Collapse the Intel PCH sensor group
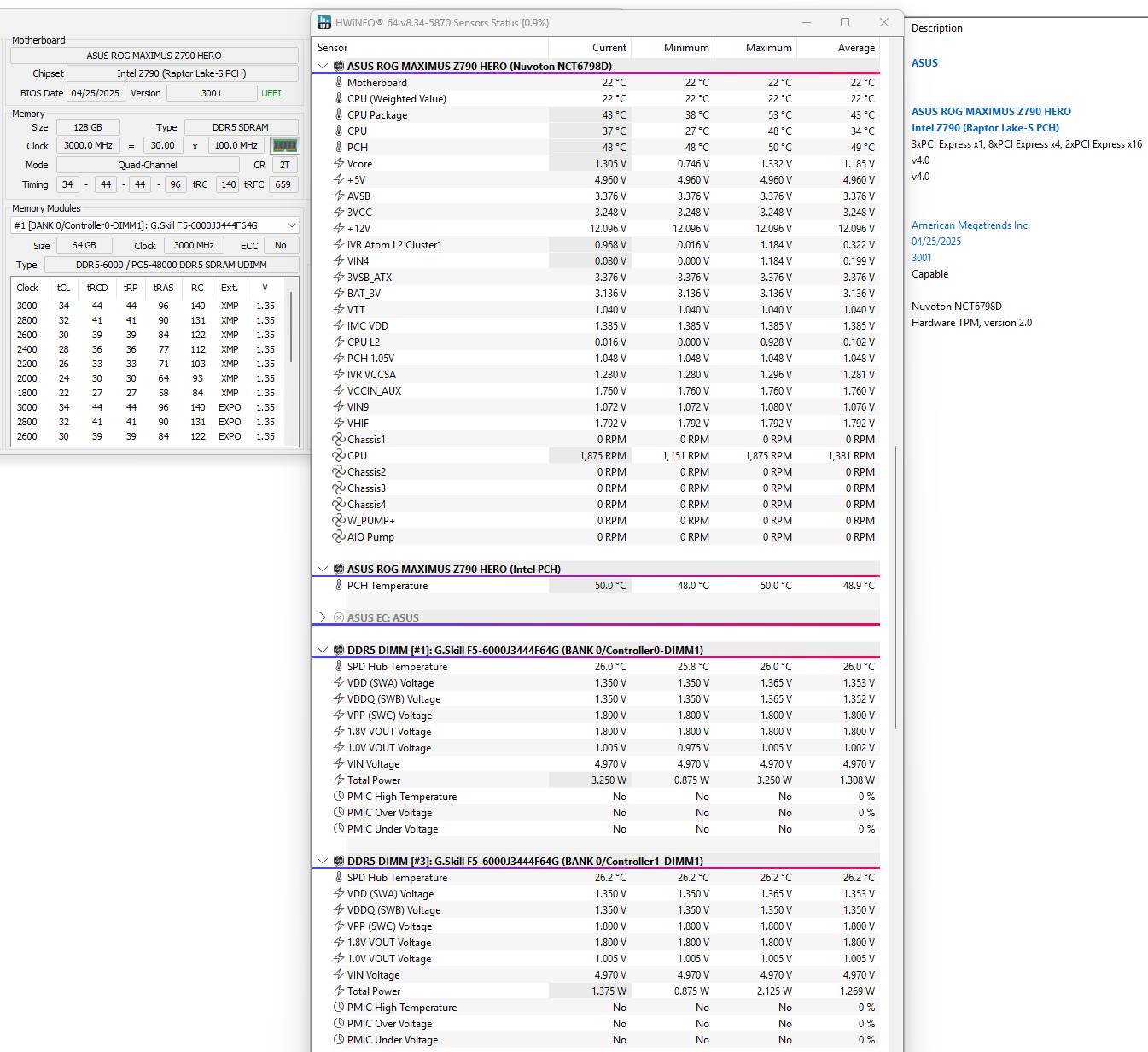This screenshot has width=1148, height=1052. (323, 569)
